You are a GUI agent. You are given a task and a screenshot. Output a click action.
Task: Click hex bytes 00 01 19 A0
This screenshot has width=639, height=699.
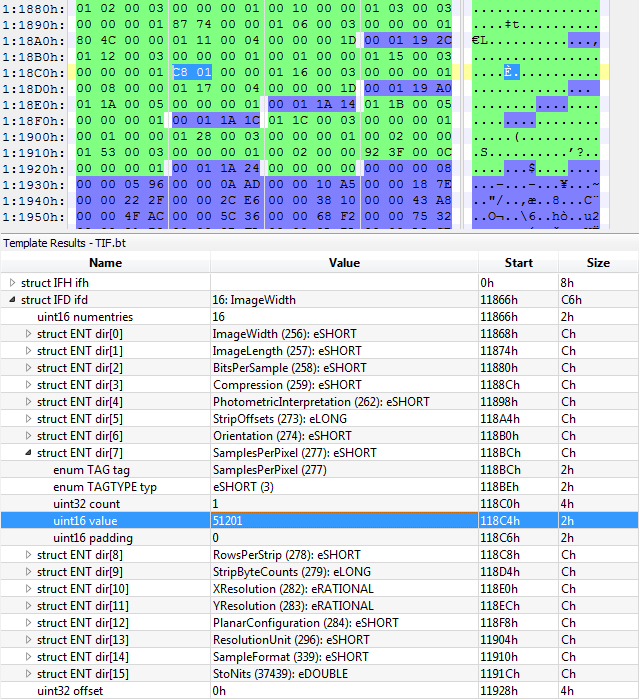point(408,88)
